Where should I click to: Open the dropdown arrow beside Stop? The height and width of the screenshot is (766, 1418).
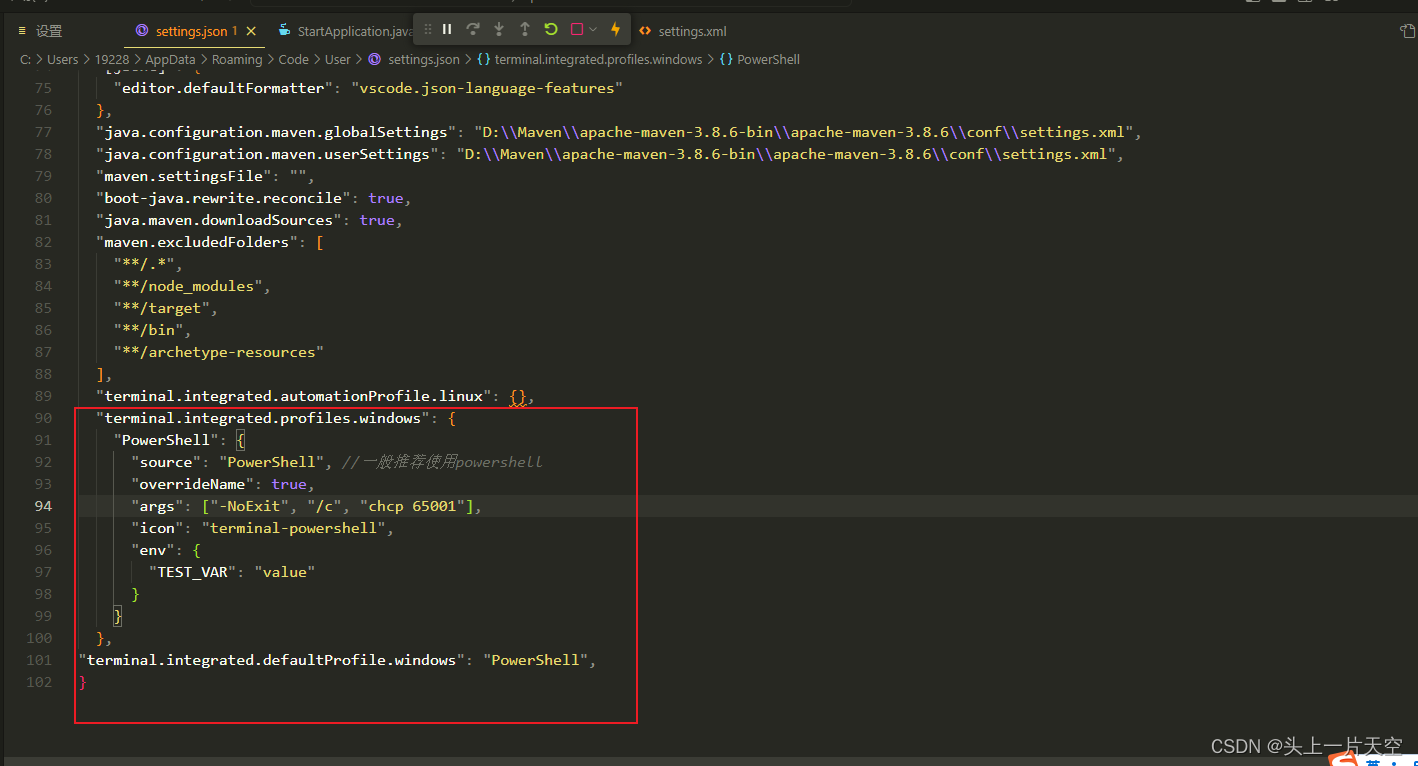(593, 30)
